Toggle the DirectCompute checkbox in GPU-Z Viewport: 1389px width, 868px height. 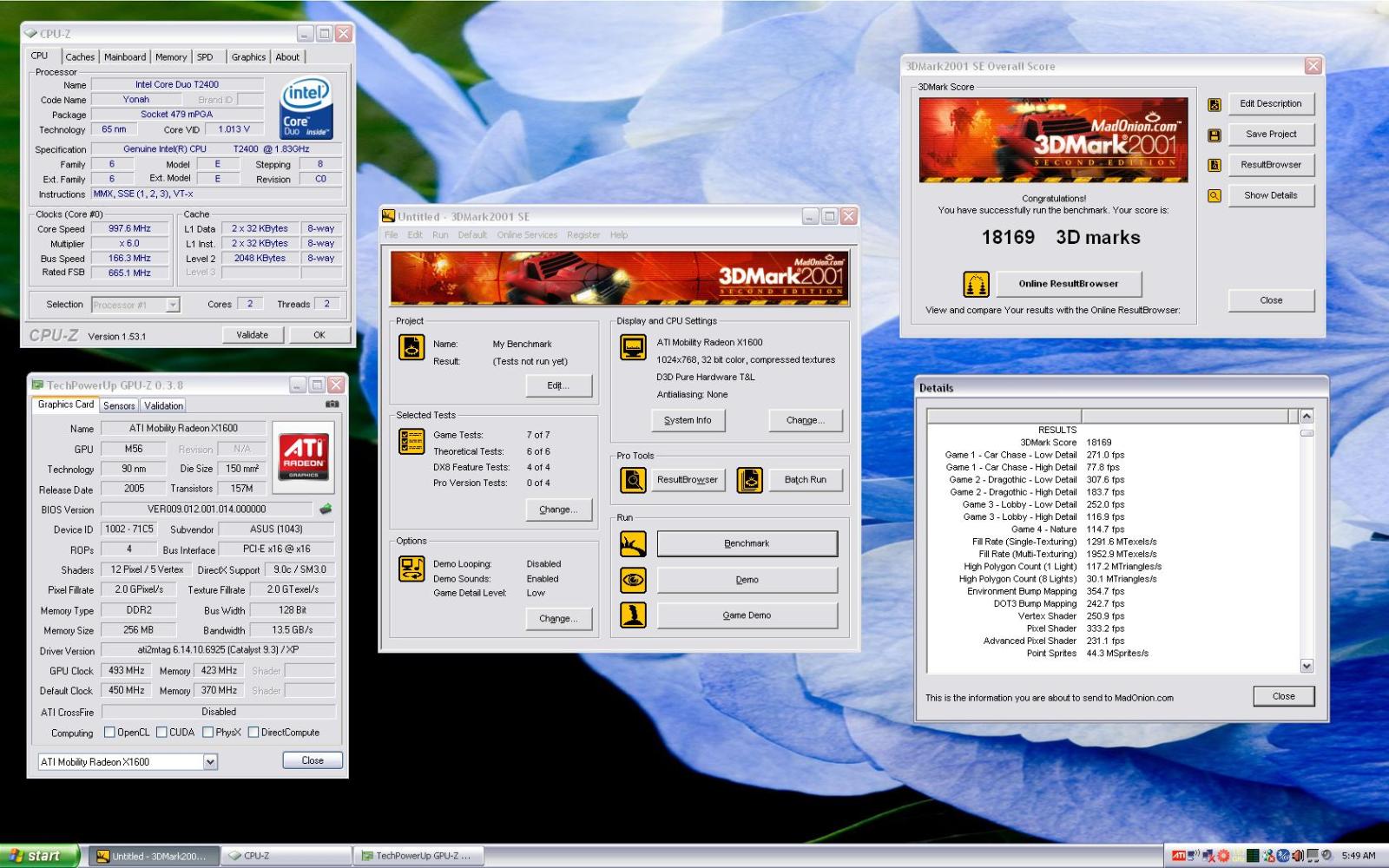click(253, 732)
